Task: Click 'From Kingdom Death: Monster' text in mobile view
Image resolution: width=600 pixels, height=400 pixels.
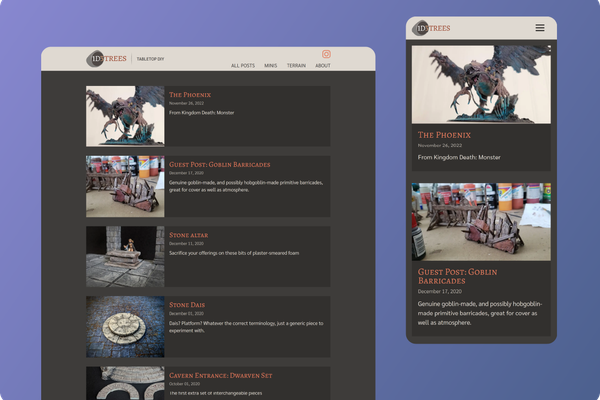Action: point(459,157)
